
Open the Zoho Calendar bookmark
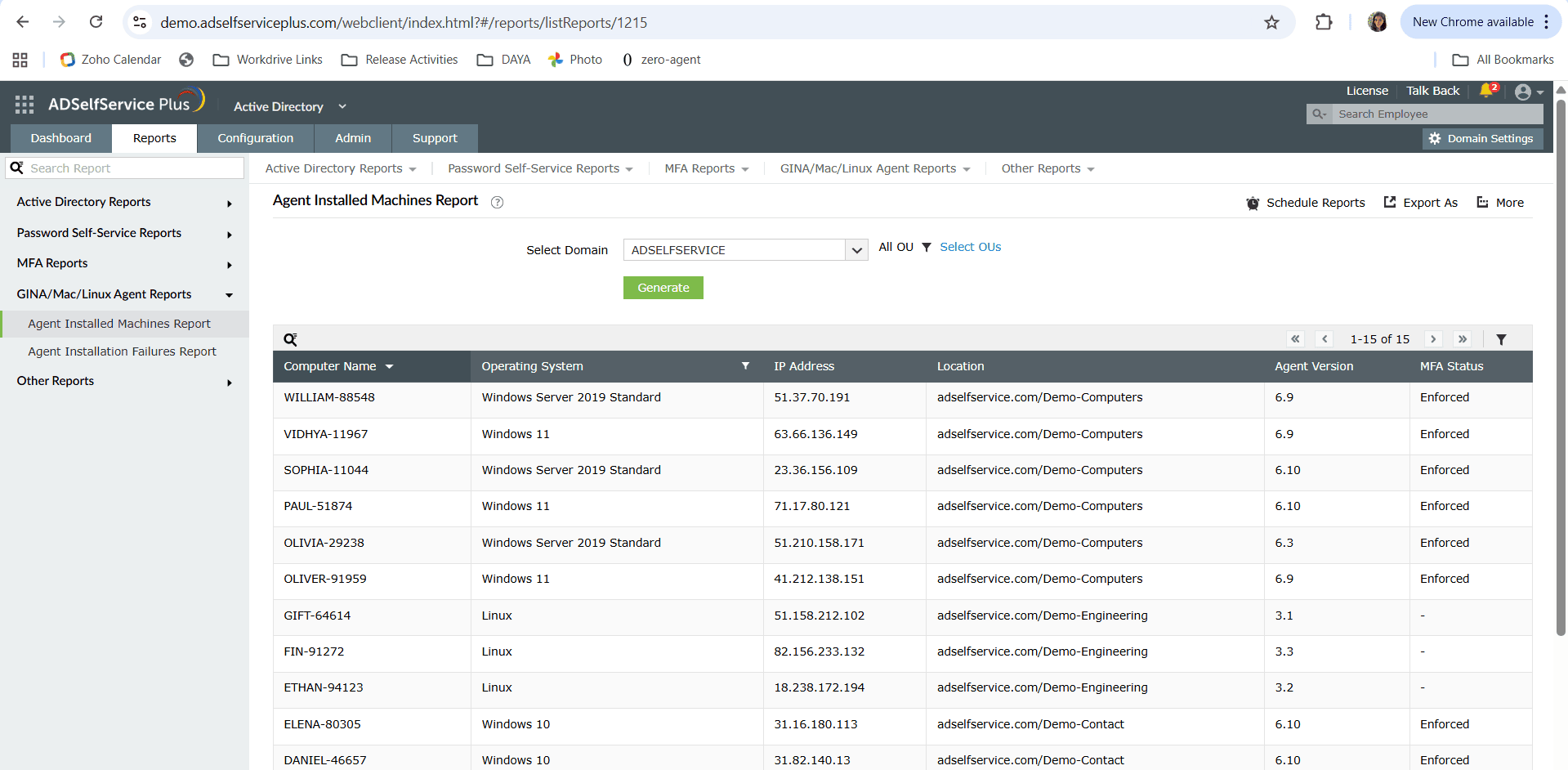[x=111, y=60]
